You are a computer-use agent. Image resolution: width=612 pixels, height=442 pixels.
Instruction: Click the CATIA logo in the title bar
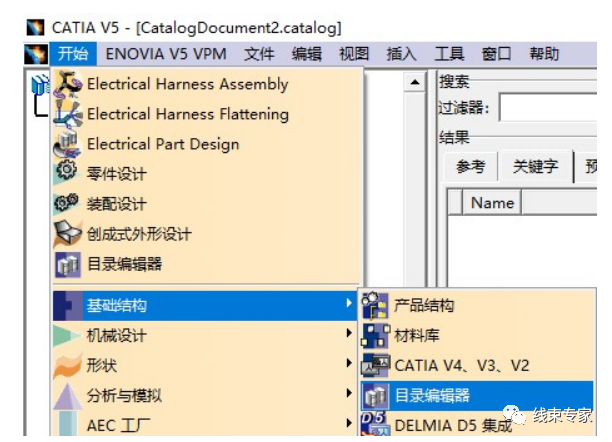coord(36,27)
